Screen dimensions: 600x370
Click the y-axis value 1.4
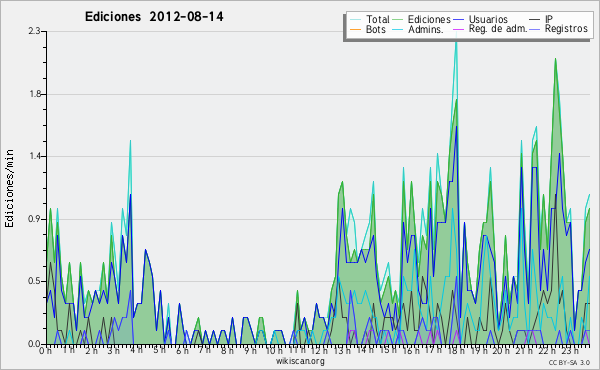[x=34, y=156]
